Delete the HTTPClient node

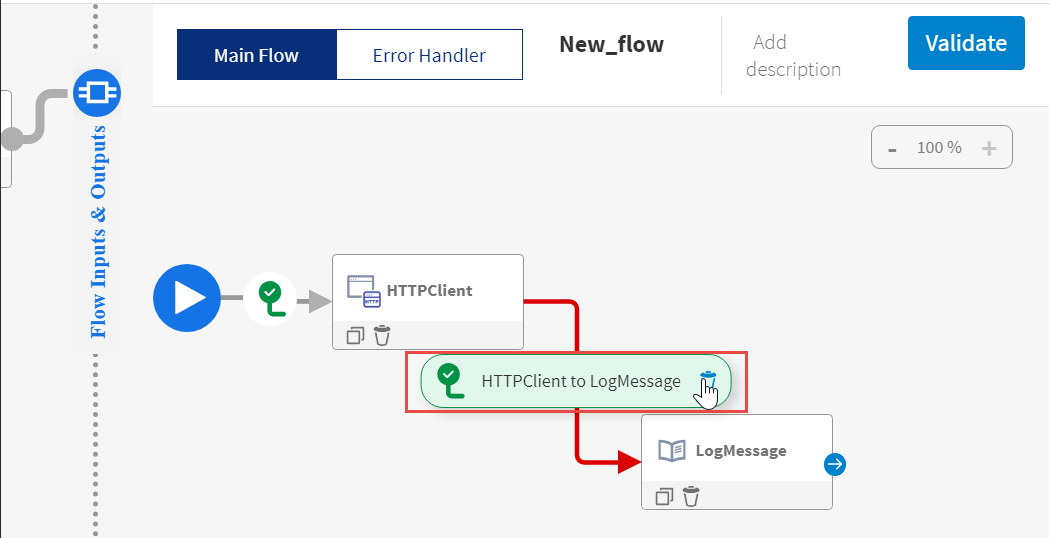382,336
